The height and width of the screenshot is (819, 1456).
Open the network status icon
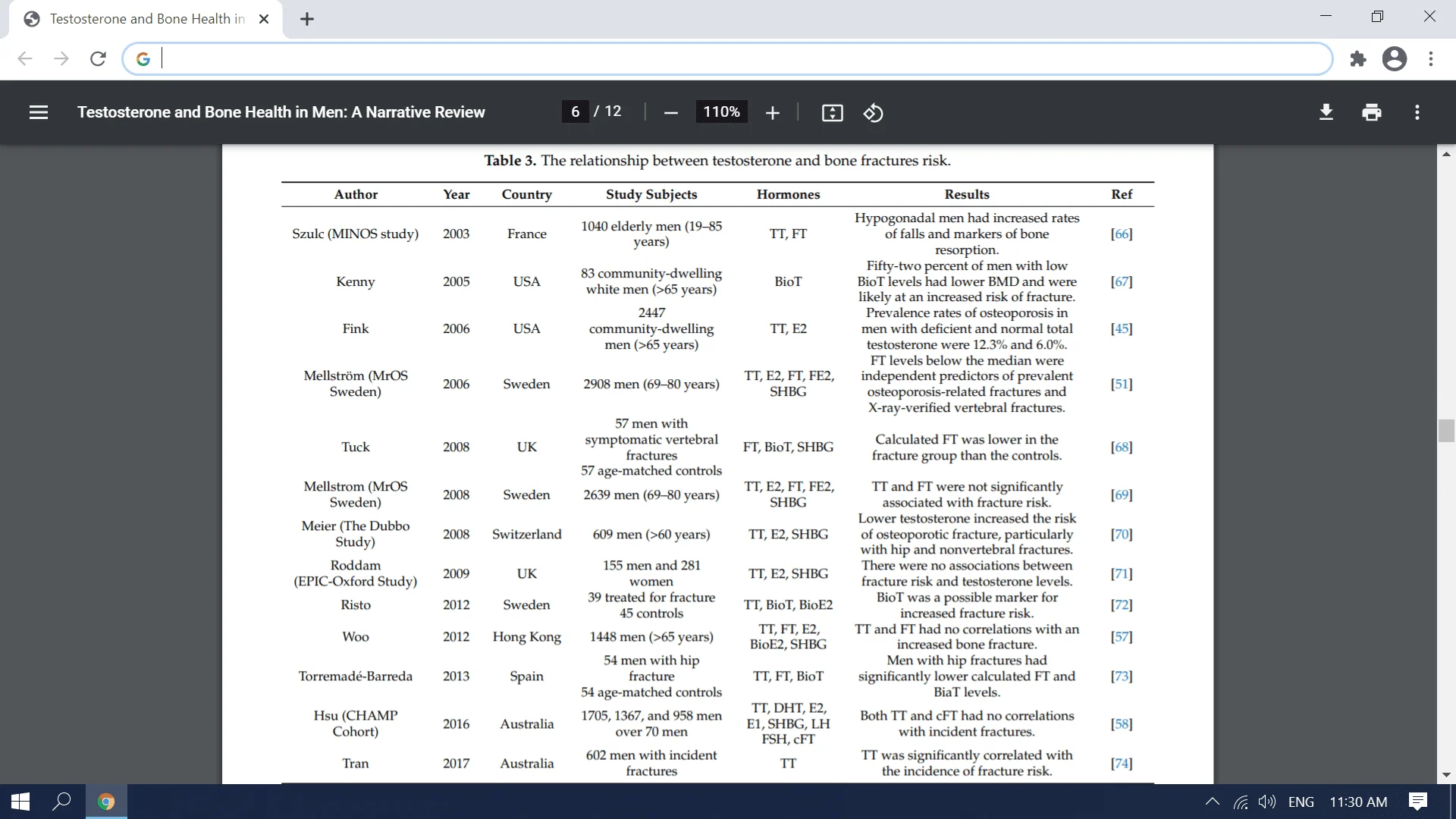[1241, 802]
